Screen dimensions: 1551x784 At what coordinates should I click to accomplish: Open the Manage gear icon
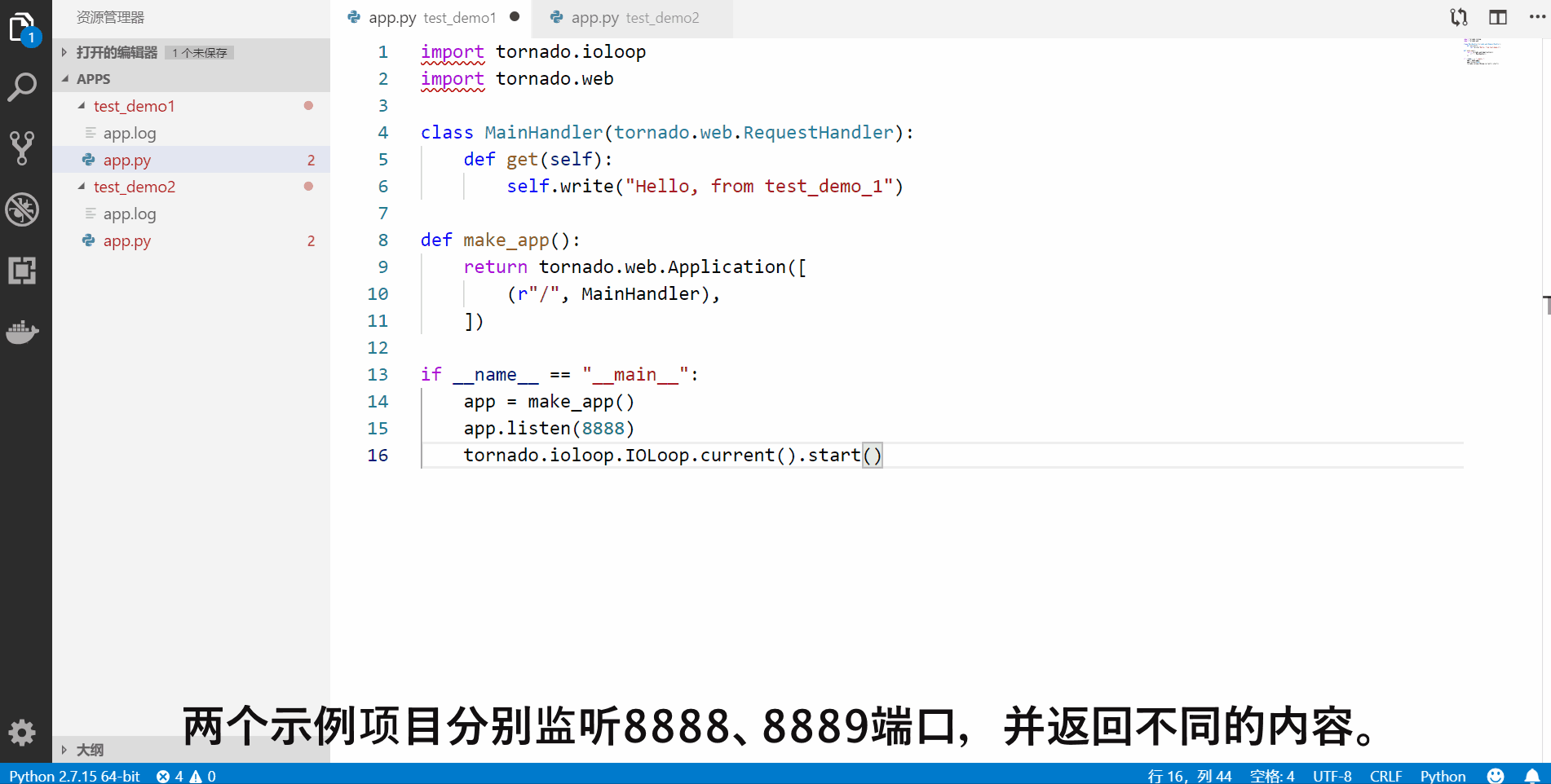tap(22, 733)
